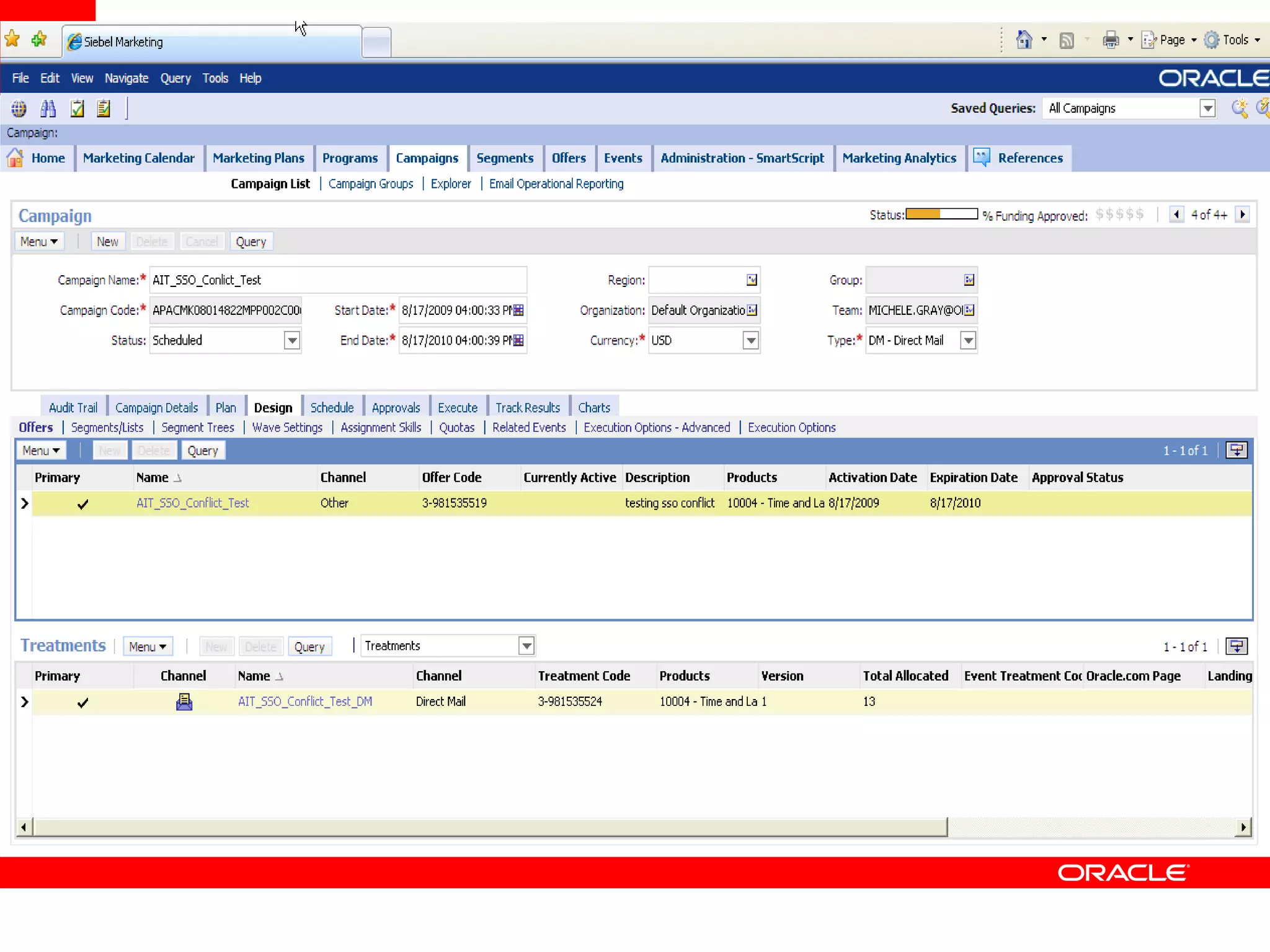Switch to the Segments screen tab
Screen dimensions: 1270x952
click(x=505, y=158)
